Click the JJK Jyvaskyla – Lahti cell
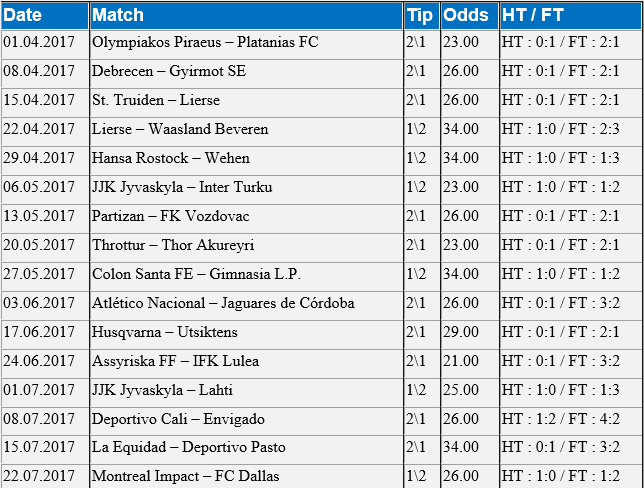The width and height of the screenshot is (644, 488). pyautogui.click(x=246, y=392)
